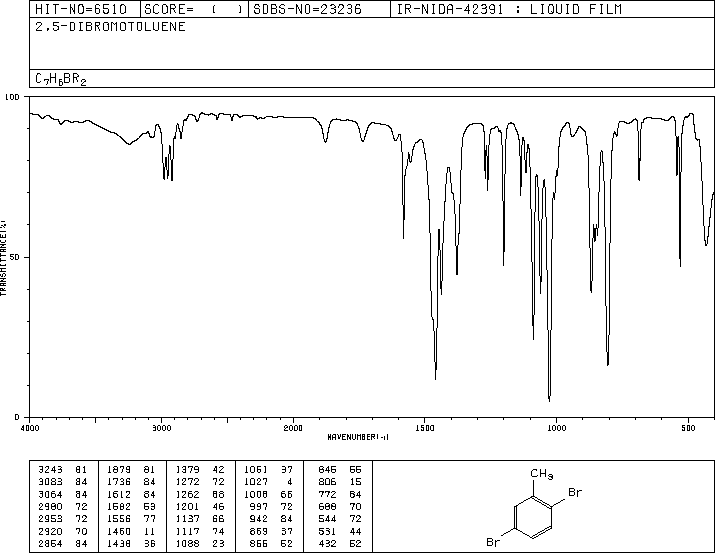Select the 1137 peak table entry

(x=200, y=519)
